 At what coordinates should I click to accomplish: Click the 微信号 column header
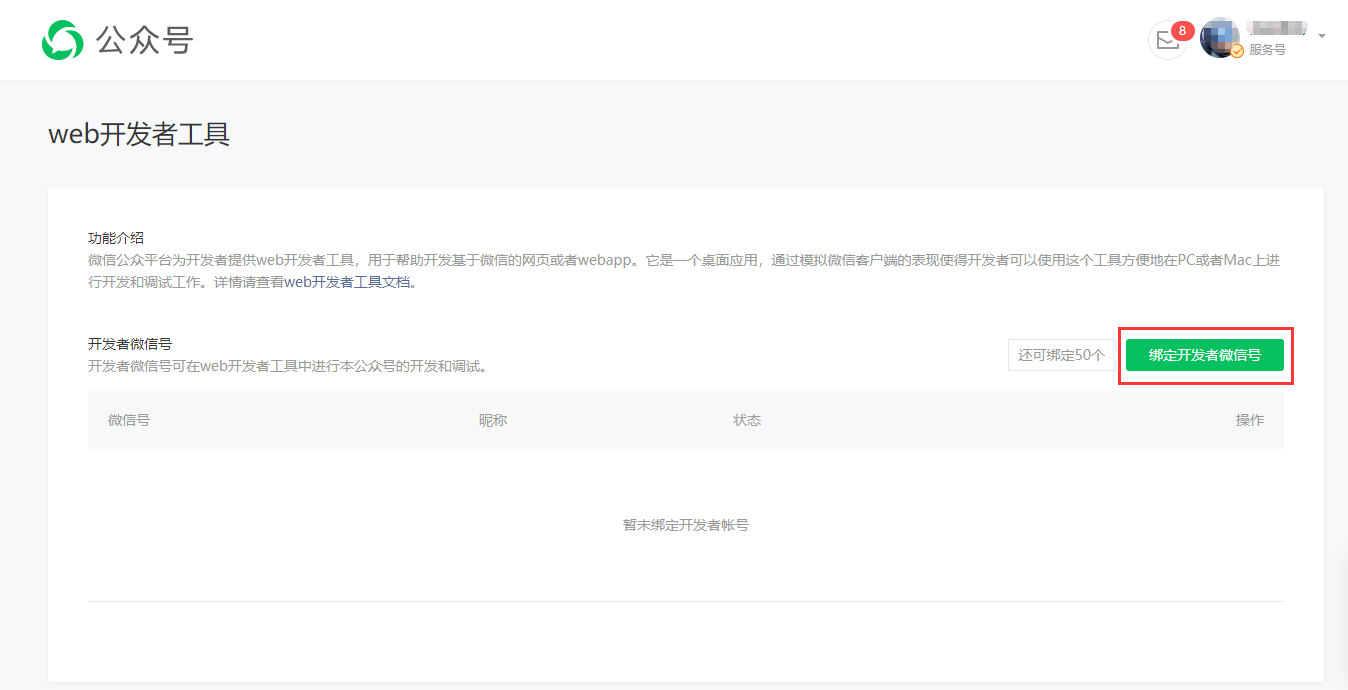(129, 420)
